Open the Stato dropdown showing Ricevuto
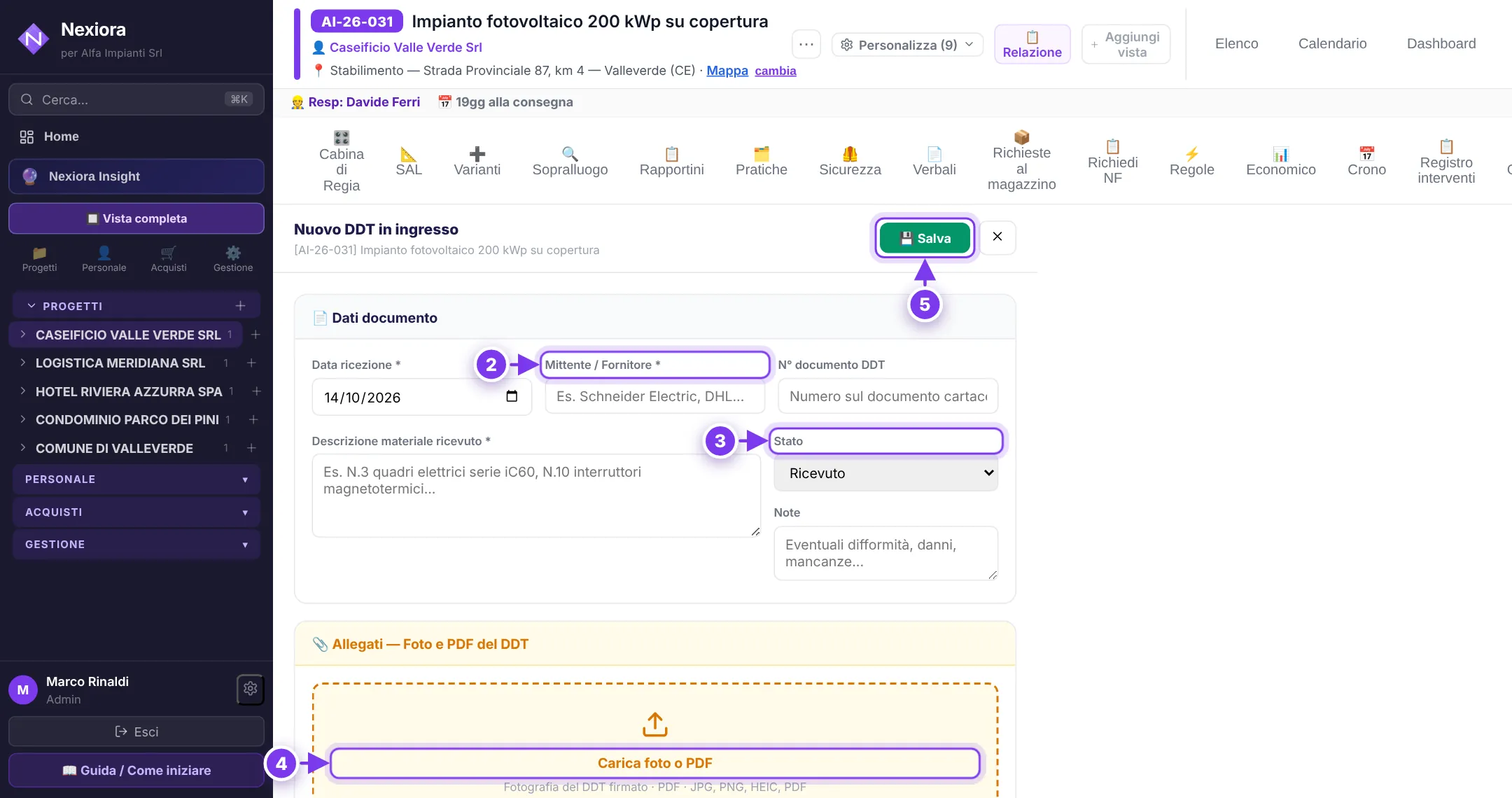 (x=885, y=473)
